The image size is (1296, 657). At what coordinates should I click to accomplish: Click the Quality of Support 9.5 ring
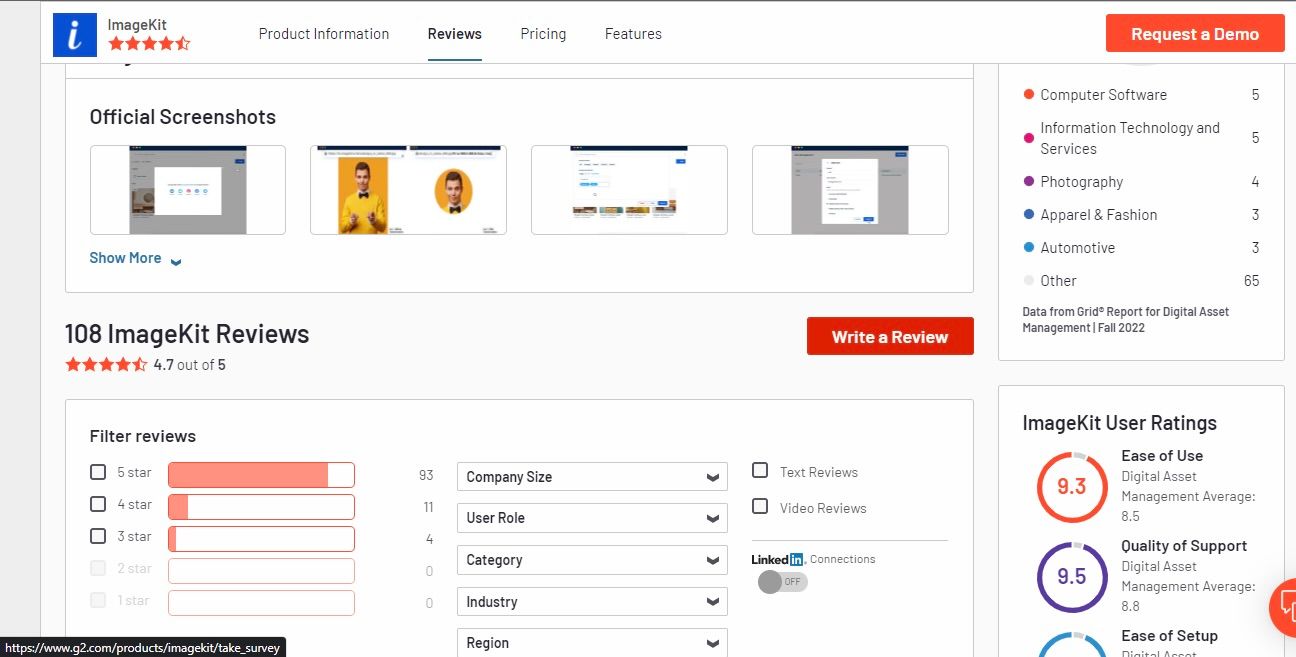1071,577
